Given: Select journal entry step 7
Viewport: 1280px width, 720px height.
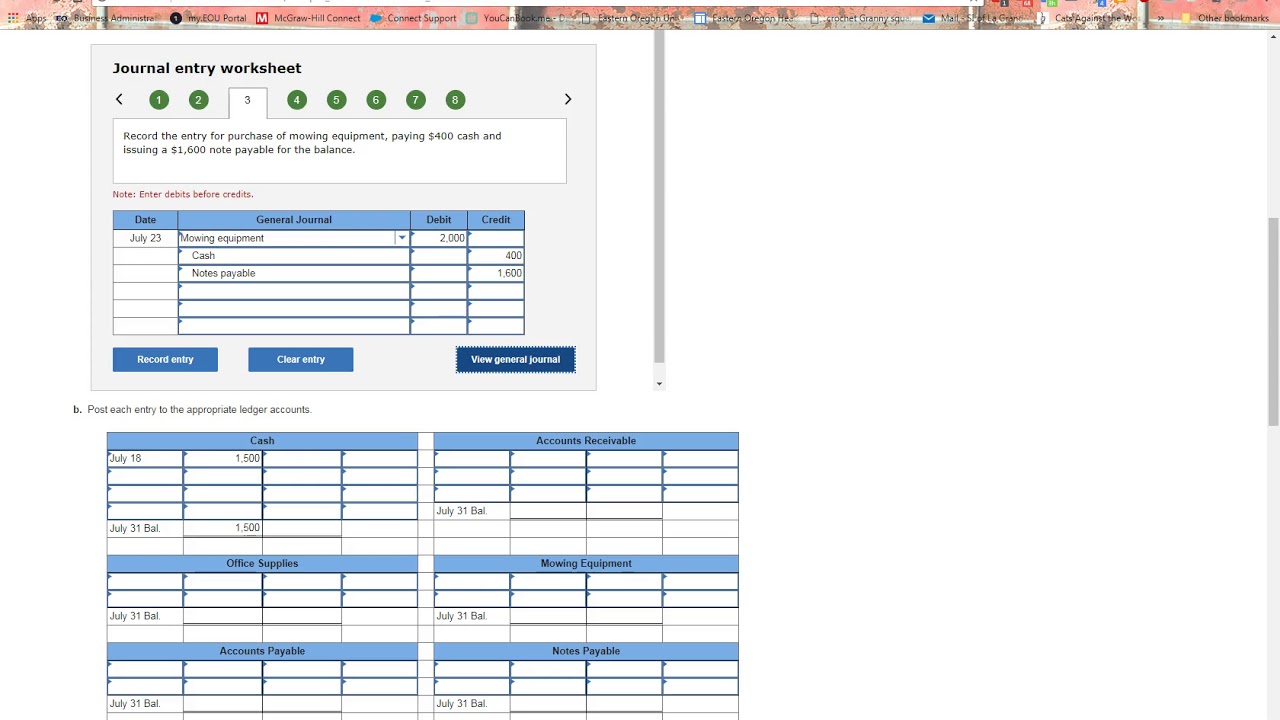Looking at the screenshot, I should 416,99.
